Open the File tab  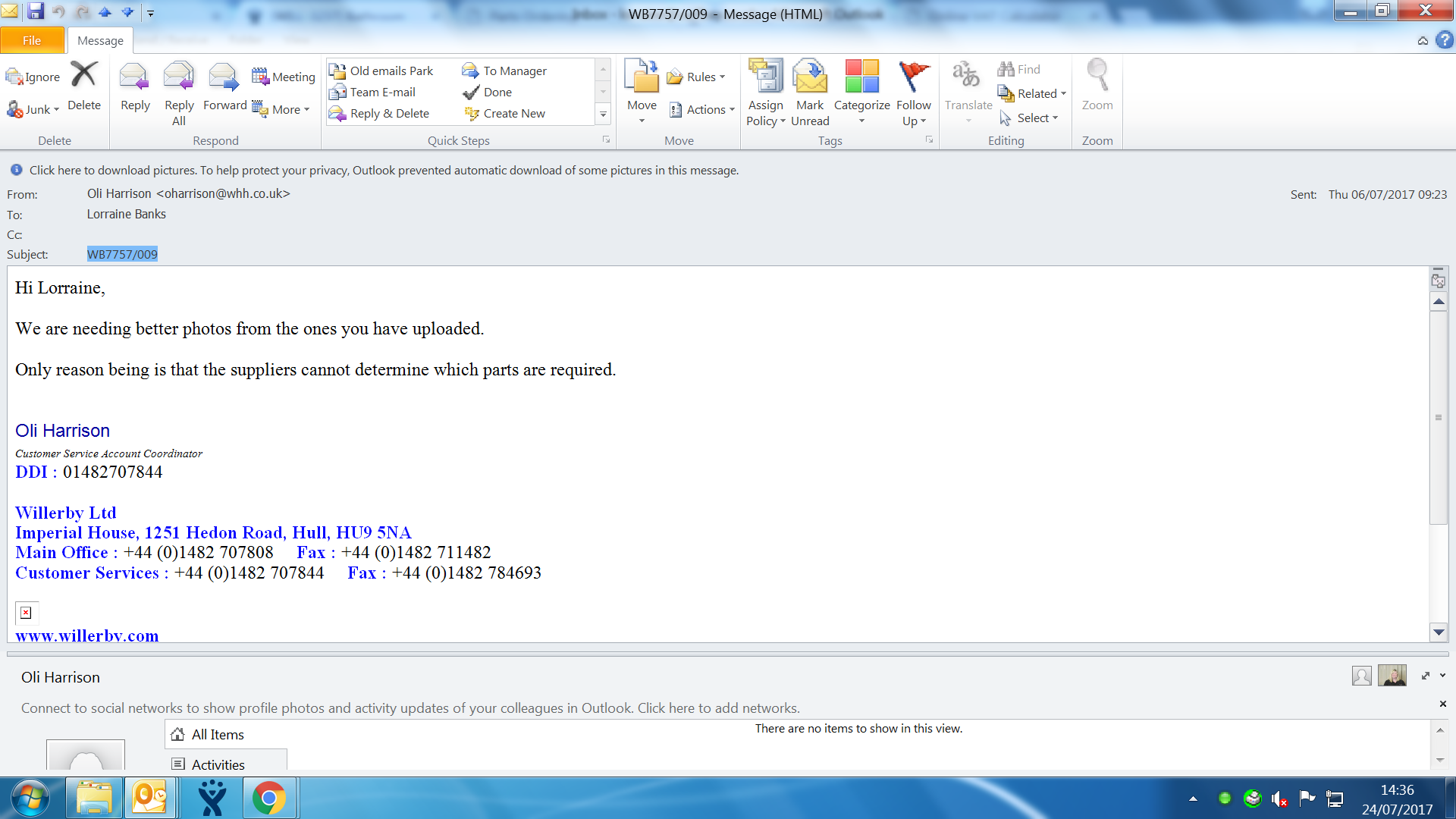point(32,40)
